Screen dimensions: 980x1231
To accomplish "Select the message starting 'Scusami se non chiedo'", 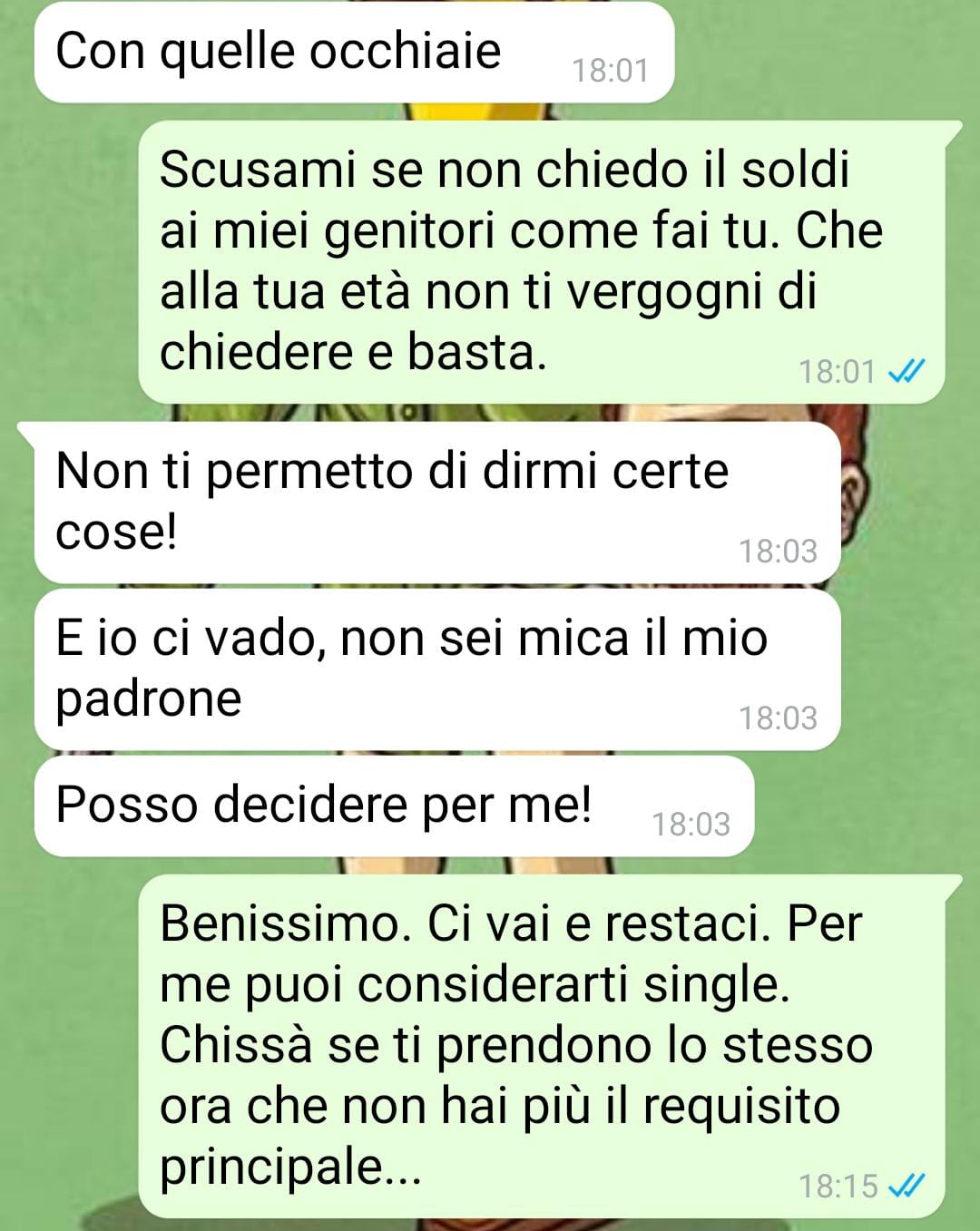I will click(x=542, y=262).
